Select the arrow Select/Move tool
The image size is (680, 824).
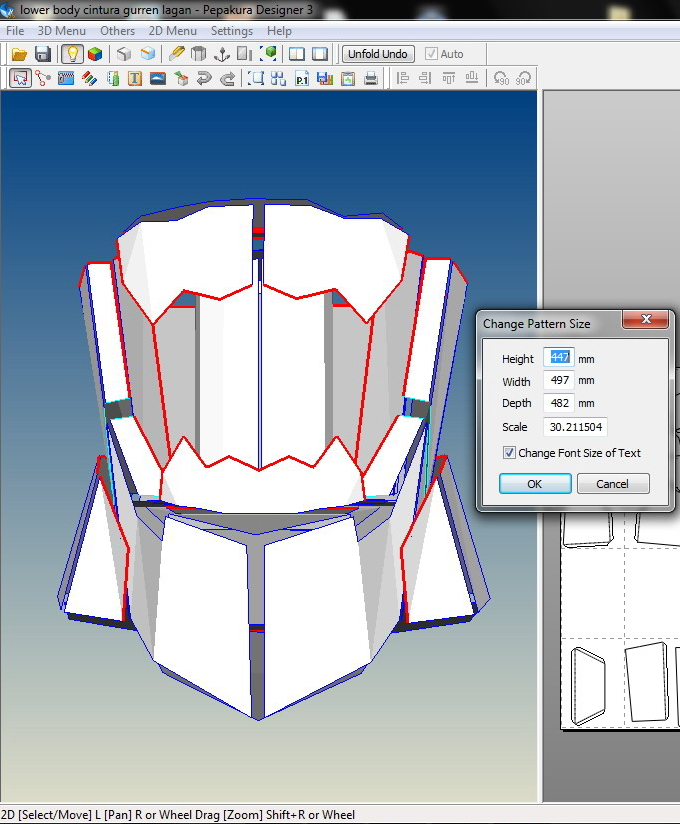tap(19, 78)
